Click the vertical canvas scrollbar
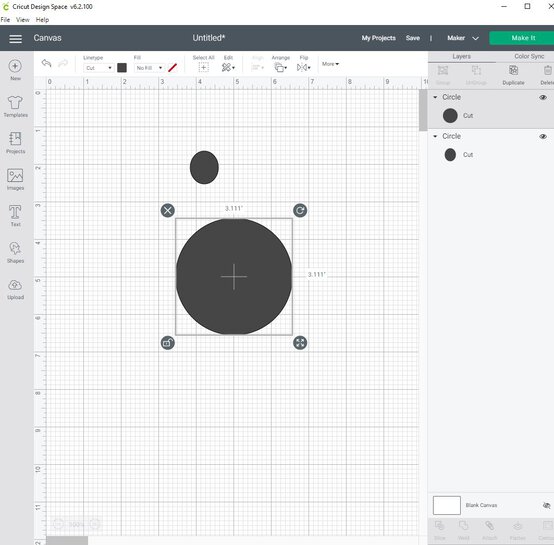This screenshot has width=554, height=545. (x=423, y=110)
